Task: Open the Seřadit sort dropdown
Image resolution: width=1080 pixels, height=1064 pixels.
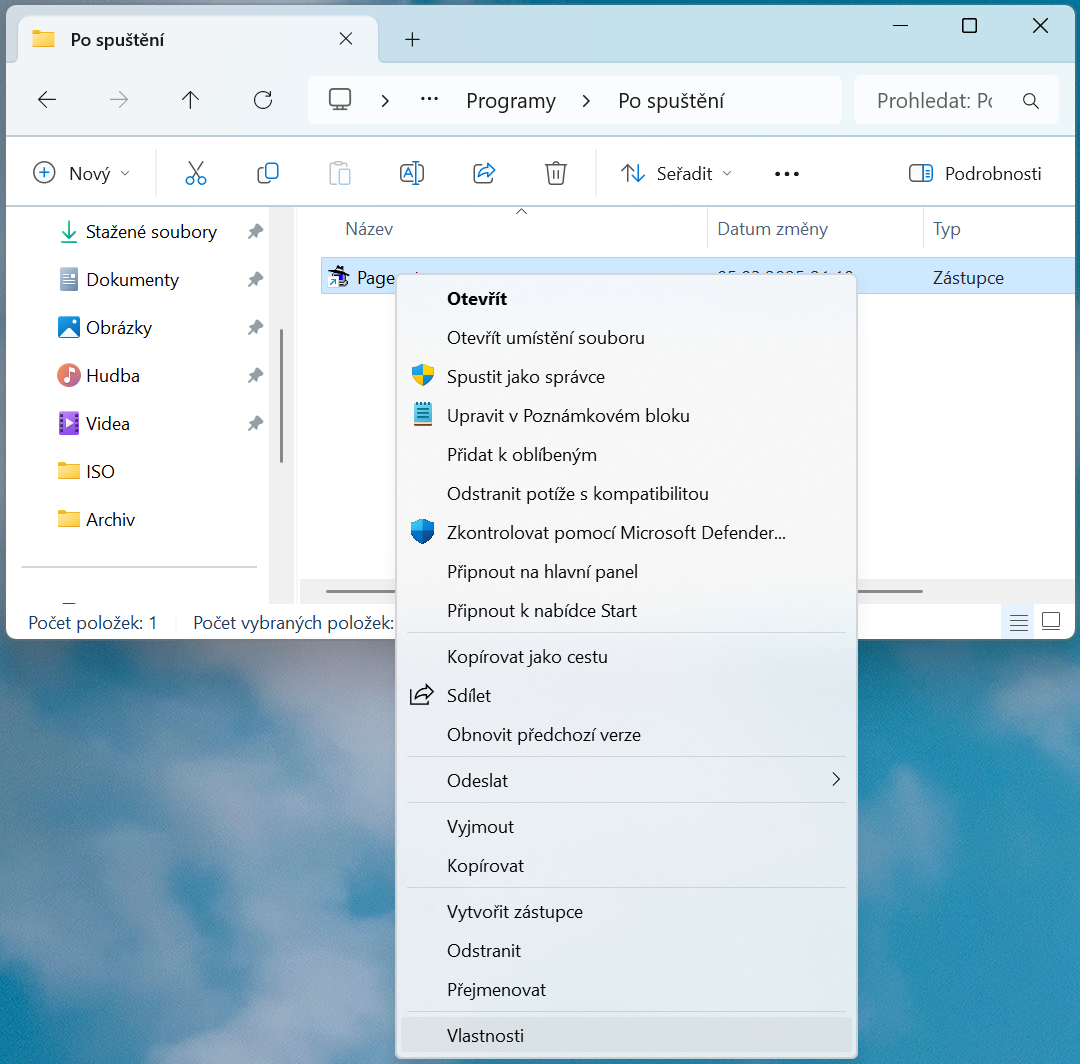Action: (676, 174)
